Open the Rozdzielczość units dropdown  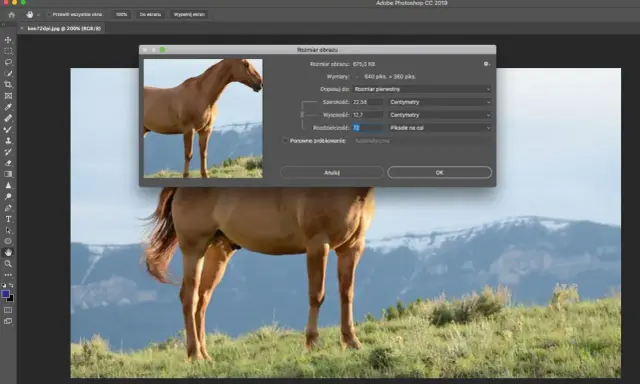[x=439, y=128]
